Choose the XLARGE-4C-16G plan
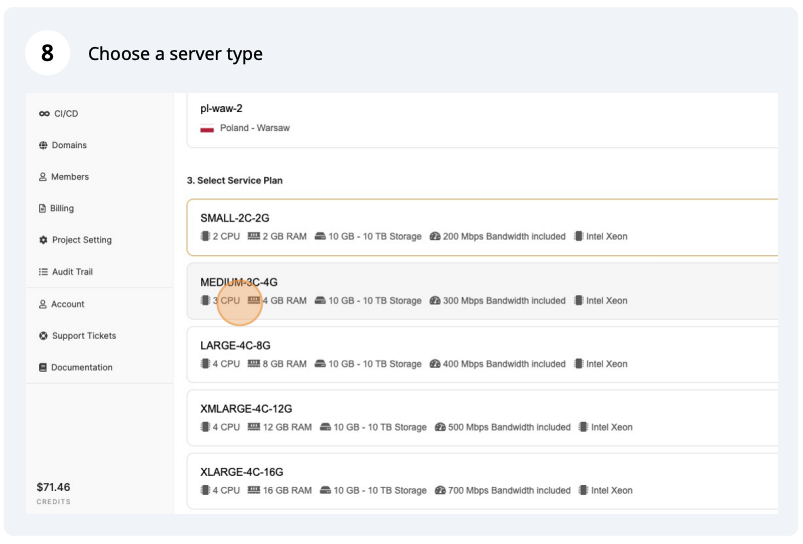This screenshot has width=803, height=544. [x=480, y=480]
